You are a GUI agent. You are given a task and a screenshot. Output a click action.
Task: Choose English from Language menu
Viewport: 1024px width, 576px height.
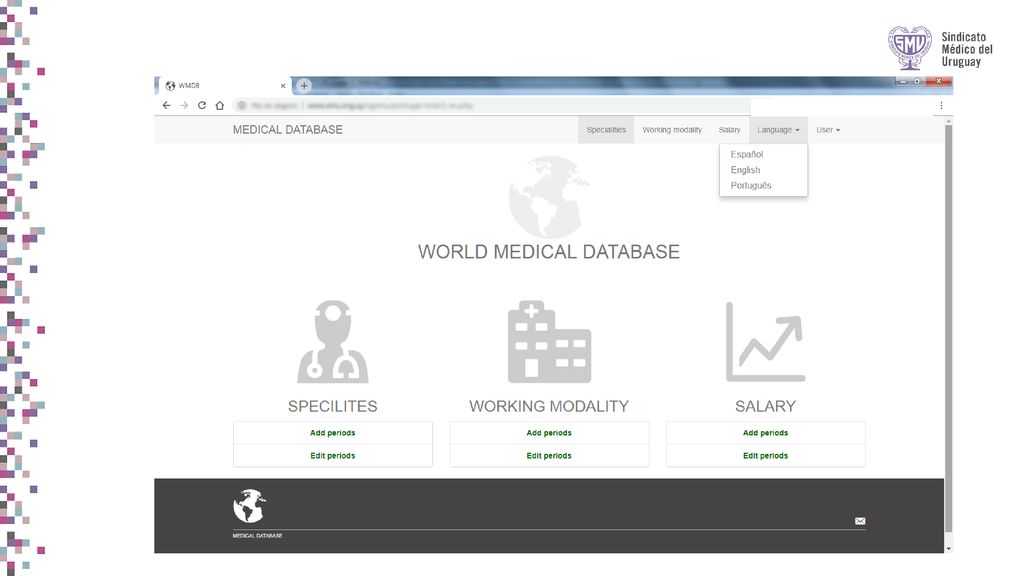coord(745,170)
